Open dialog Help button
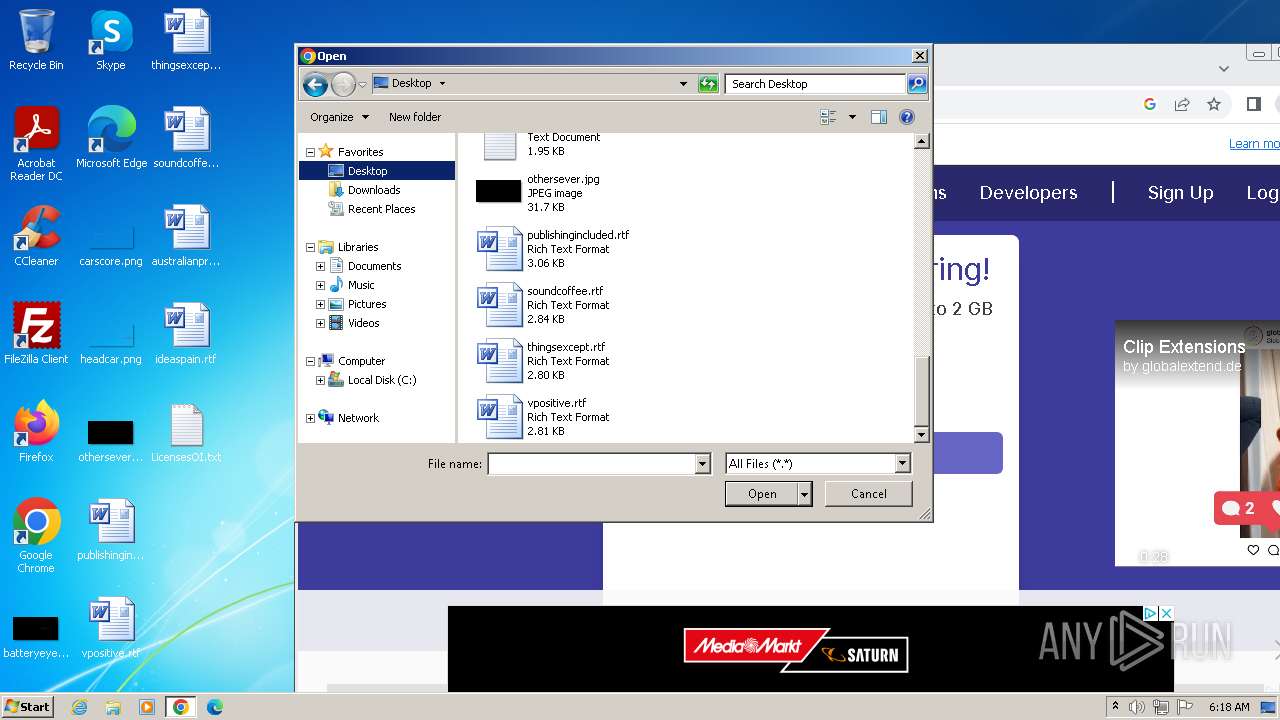 pyautogui.click(x=907, y=117)
